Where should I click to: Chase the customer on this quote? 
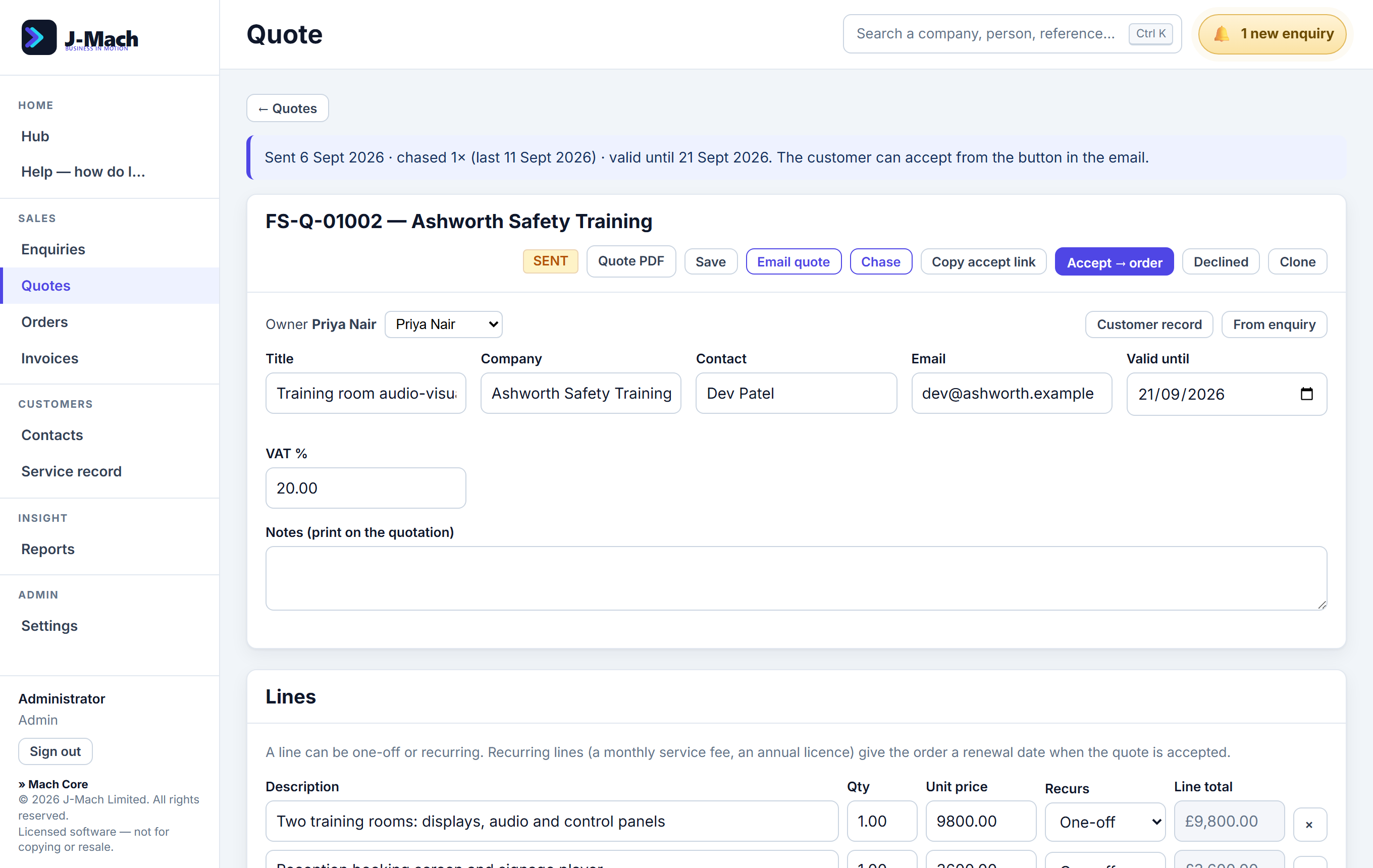click(880, 261)
